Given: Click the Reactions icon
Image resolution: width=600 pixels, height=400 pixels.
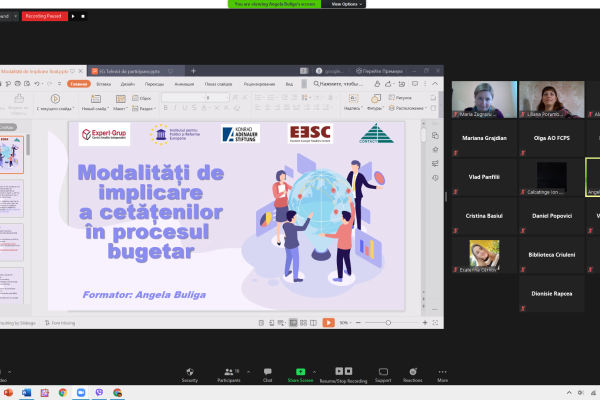Looking at the screenshot, I should pyautogui.click(x=412, y=372).
